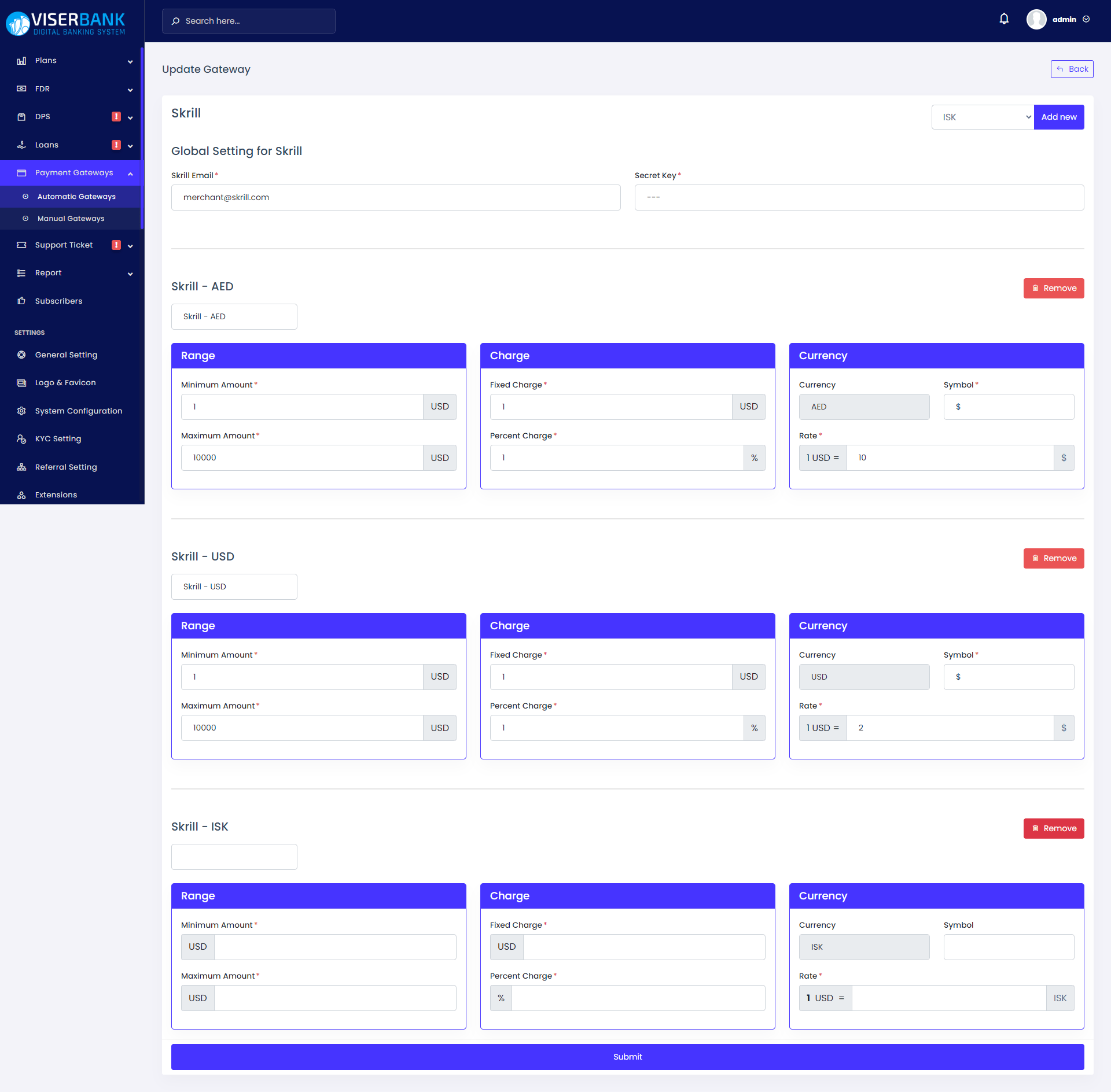Click the admin avatar picture

pyautogui.click(x=1036, y=19)
